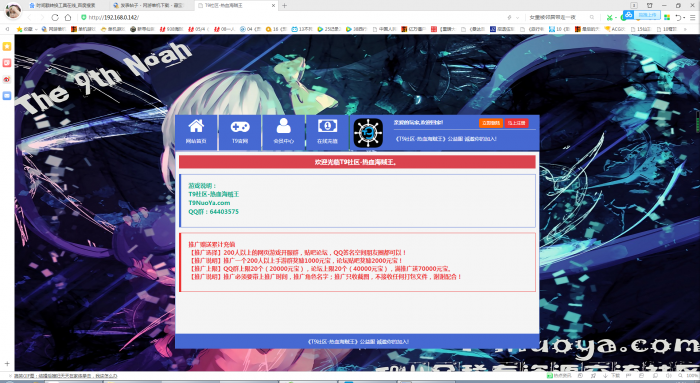Switch to the second browser tab
The width and height of the screenshot is (700, 383).
pos(152,5)
